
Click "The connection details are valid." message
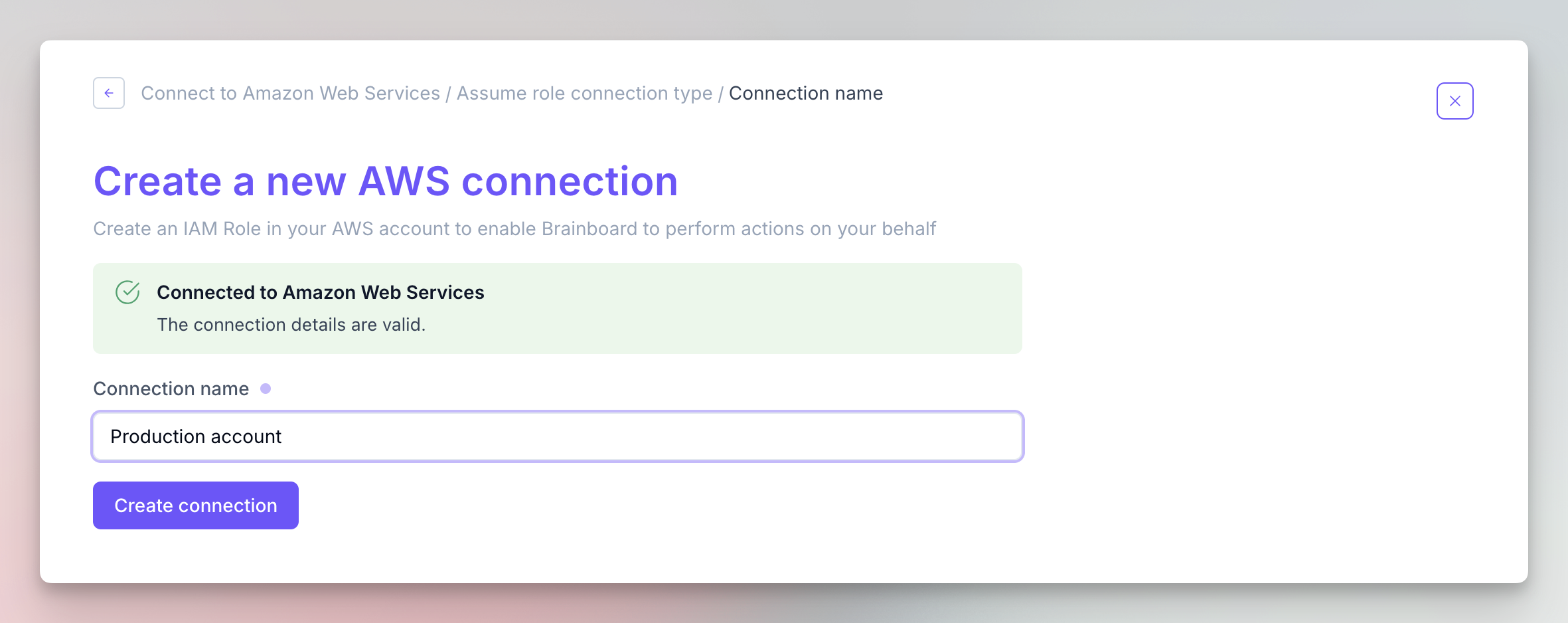291,325
